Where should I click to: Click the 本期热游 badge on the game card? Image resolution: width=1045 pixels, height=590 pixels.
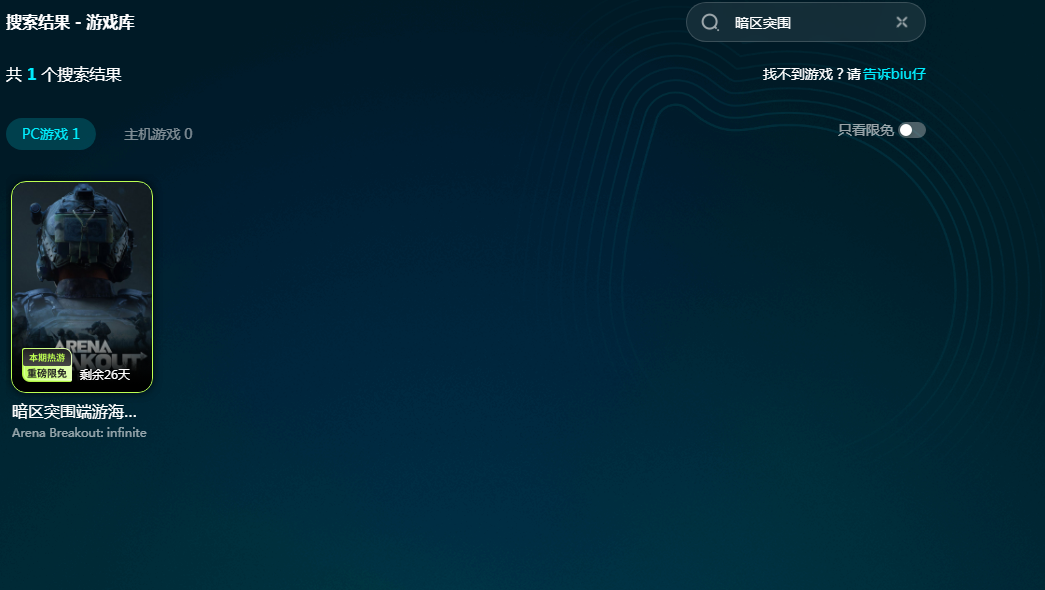click(x=47, y=357)
